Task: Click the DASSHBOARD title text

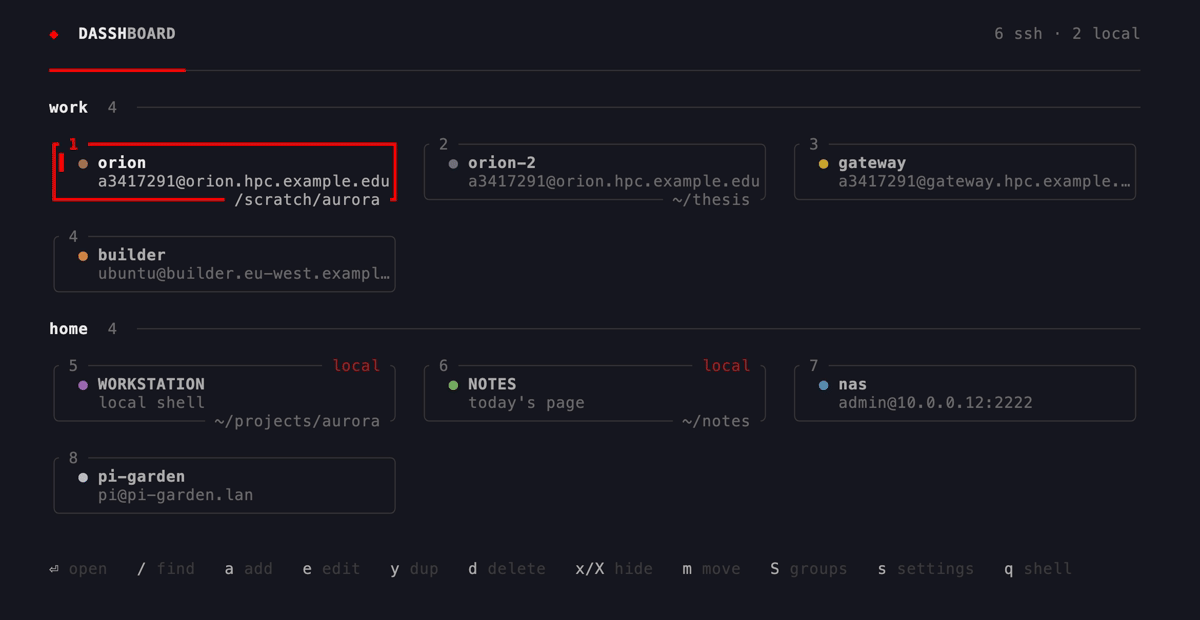Action: click(x=127, y=34)
